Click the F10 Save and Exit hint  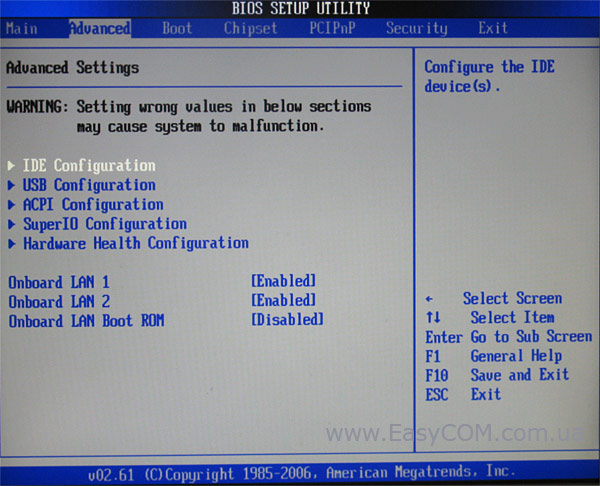point(497,375)
